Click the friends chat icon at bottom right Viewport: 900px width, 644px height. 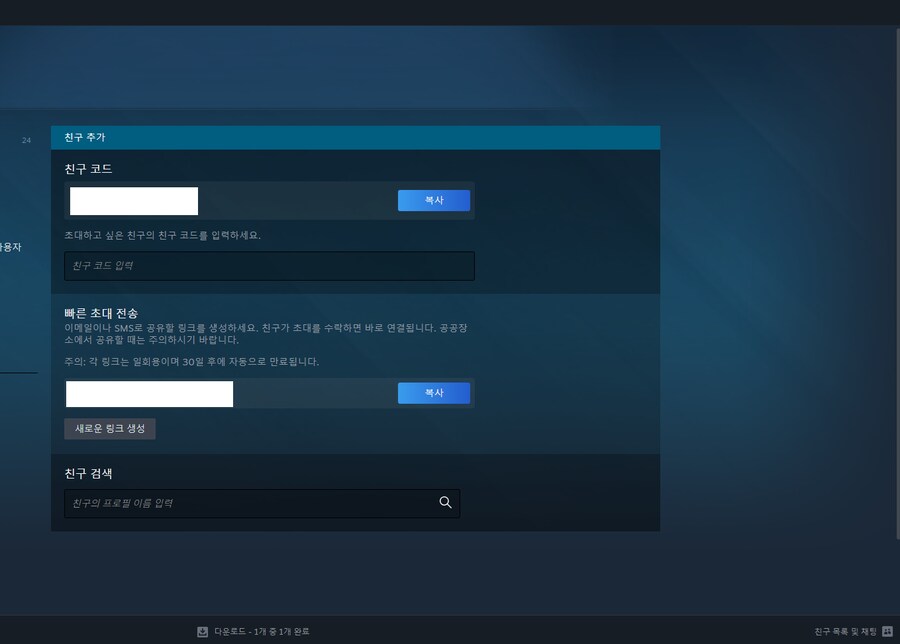tap(887, 631)
